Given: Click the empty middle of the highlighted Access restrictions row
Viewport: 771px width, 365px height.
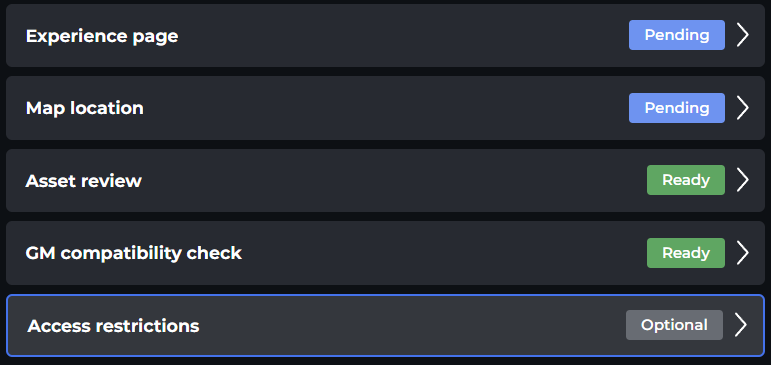Looking at the screenshot, I should tap(413, 325).
